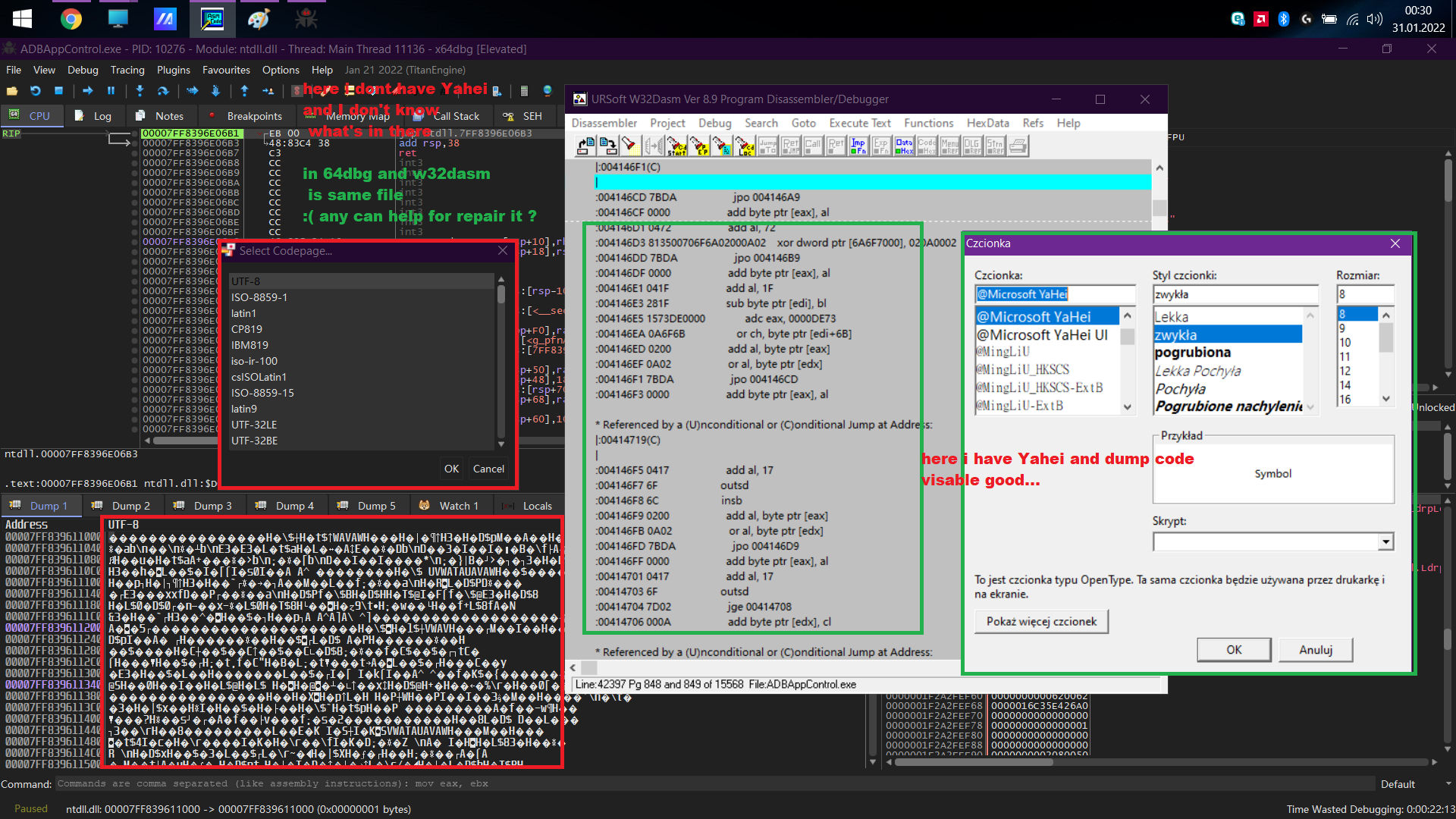Select the Imports Function (Imp Fn) tool in W32Dasm
1456x819 pixels.
click(858, 145)
